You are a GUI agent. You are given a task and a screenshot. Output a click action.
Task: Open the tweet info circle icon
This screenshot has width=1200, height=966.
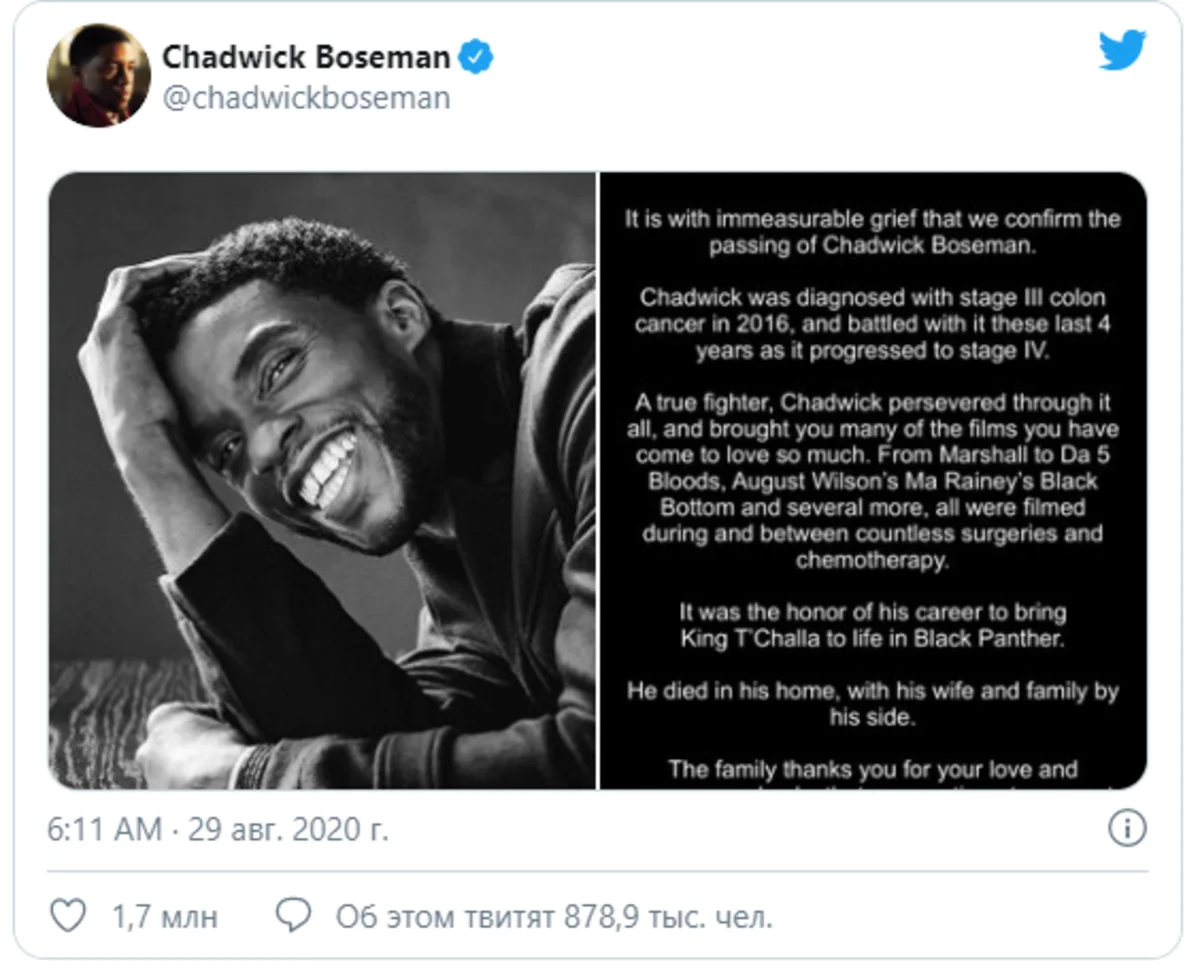coord(1127,829)
